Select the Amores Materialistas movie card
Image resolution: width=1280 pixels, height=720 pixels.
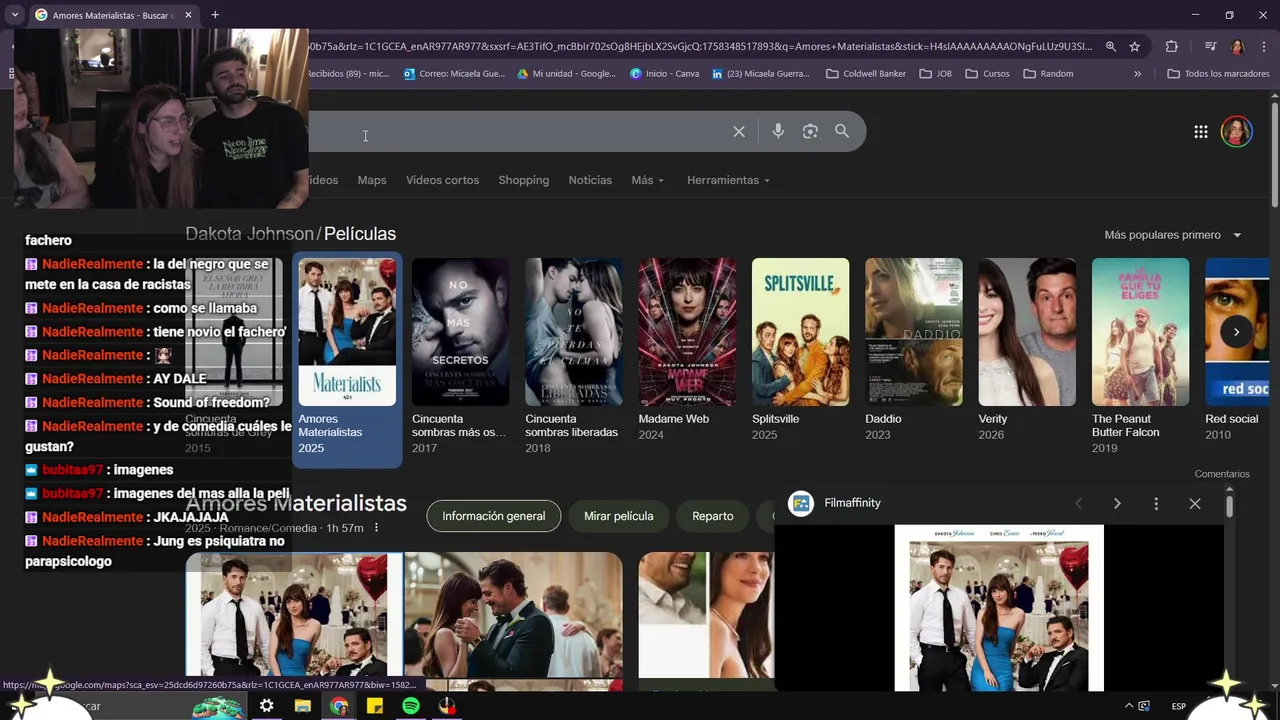point(347,359)
